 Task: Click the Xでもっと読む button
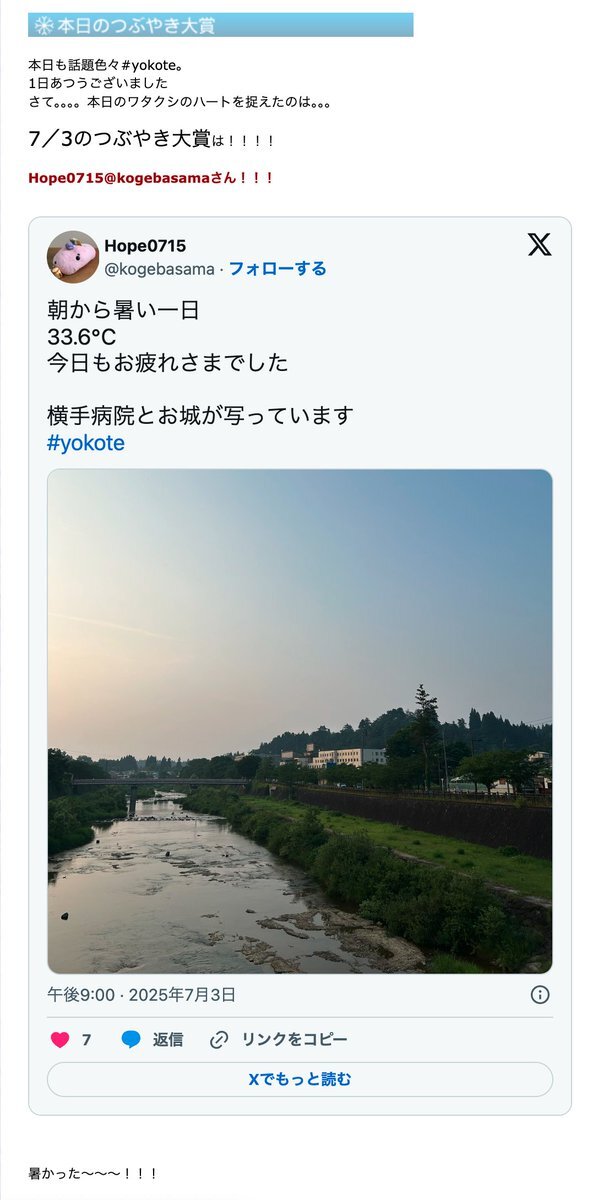coord(300,1080)
